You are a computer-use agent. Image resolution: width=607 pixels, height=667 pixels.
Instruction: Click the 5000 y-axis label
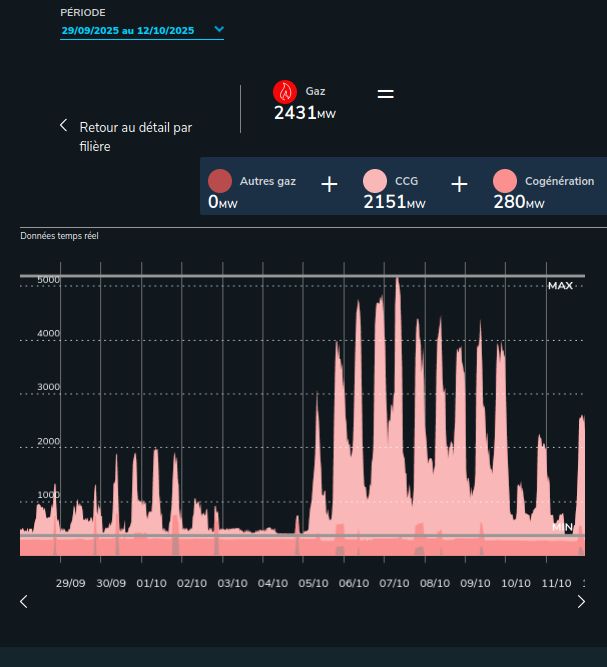point(48,280)
